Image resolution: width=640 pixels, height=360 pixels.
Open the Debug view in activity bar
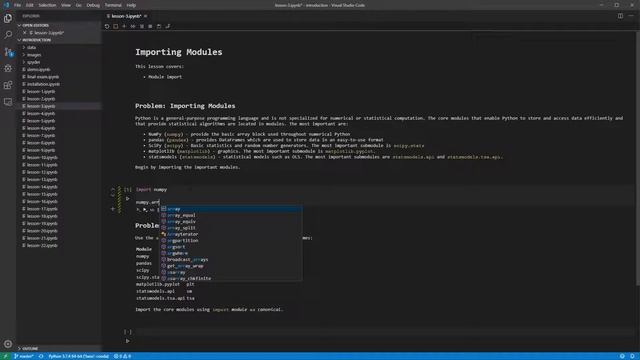point(8,69)
